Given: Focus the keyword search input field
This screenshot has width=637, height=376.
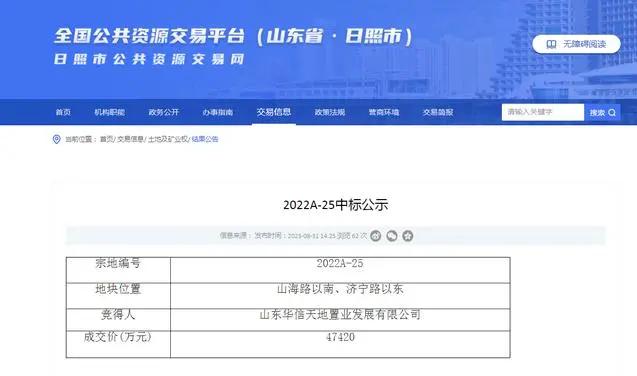Looking at the screenshot, I should coord(543,112).
